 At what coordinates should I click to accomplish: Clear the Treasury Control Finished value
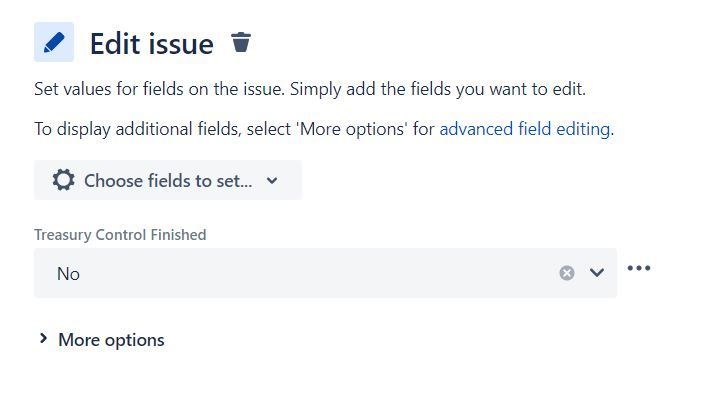pos(567,273)
